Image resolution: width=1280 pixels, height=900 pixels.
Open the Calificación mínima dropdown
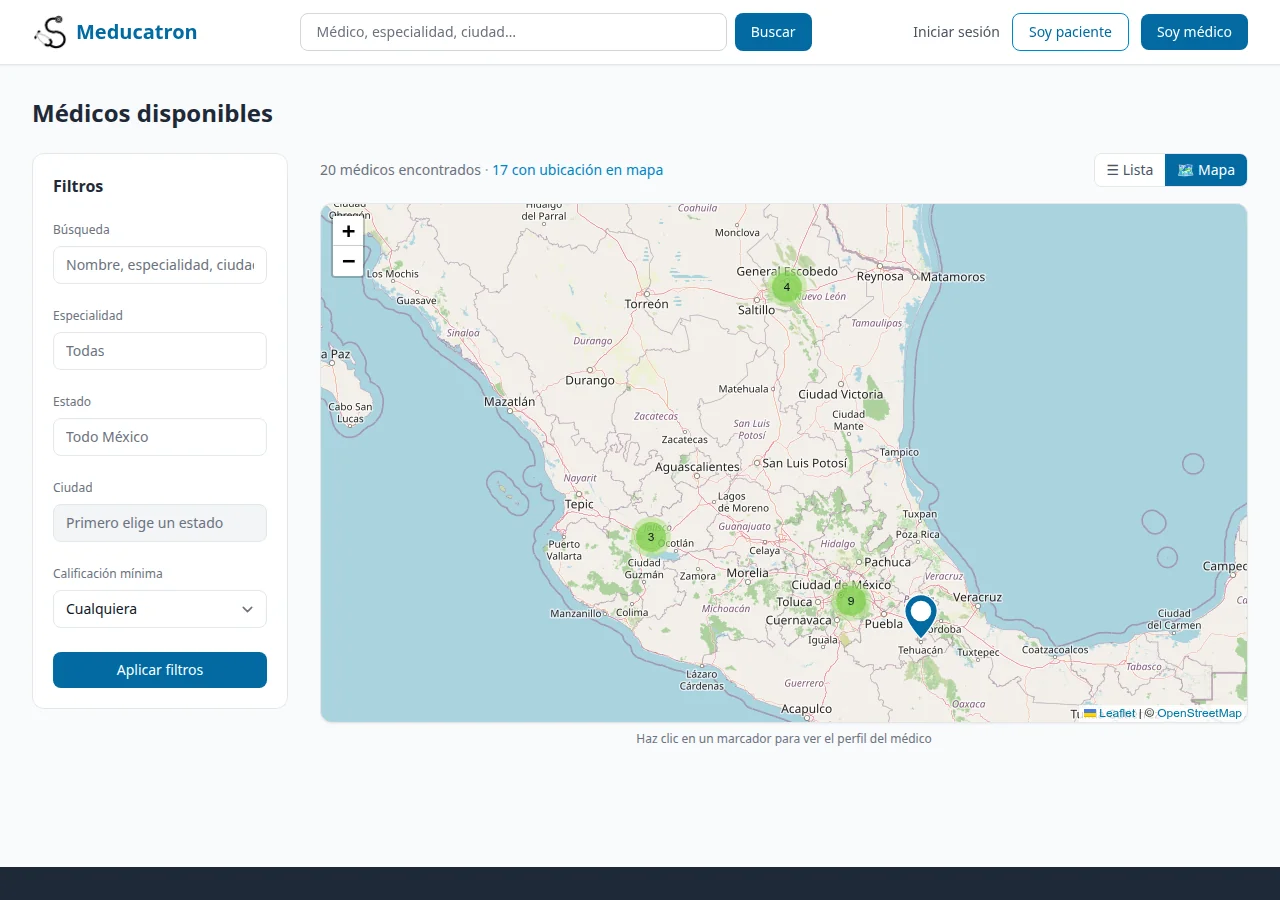[160, 609]
